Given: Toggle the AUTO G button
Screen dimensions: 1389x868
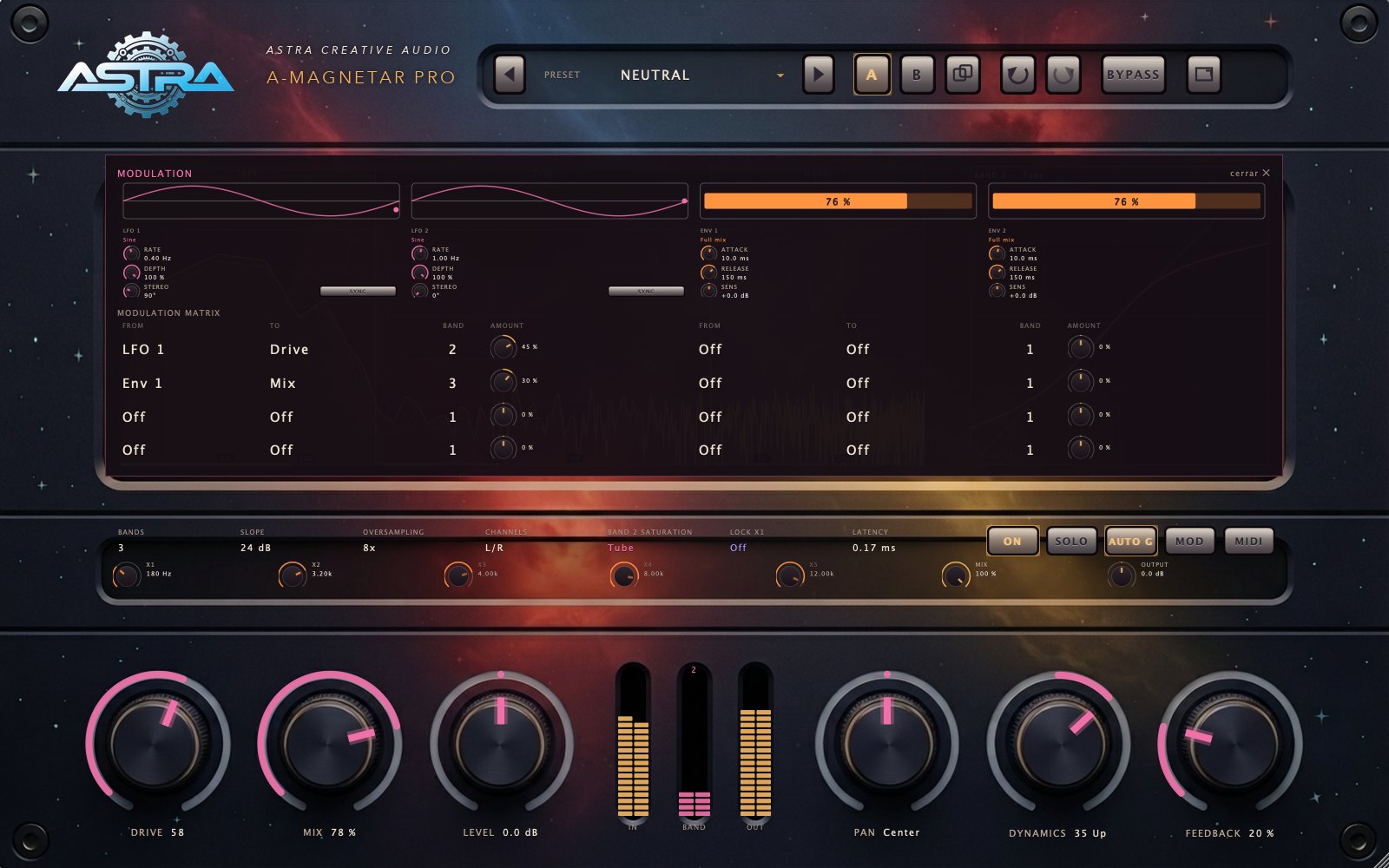Looking at the screenshot, I should pyautogui.click(x=1130, y=541).
